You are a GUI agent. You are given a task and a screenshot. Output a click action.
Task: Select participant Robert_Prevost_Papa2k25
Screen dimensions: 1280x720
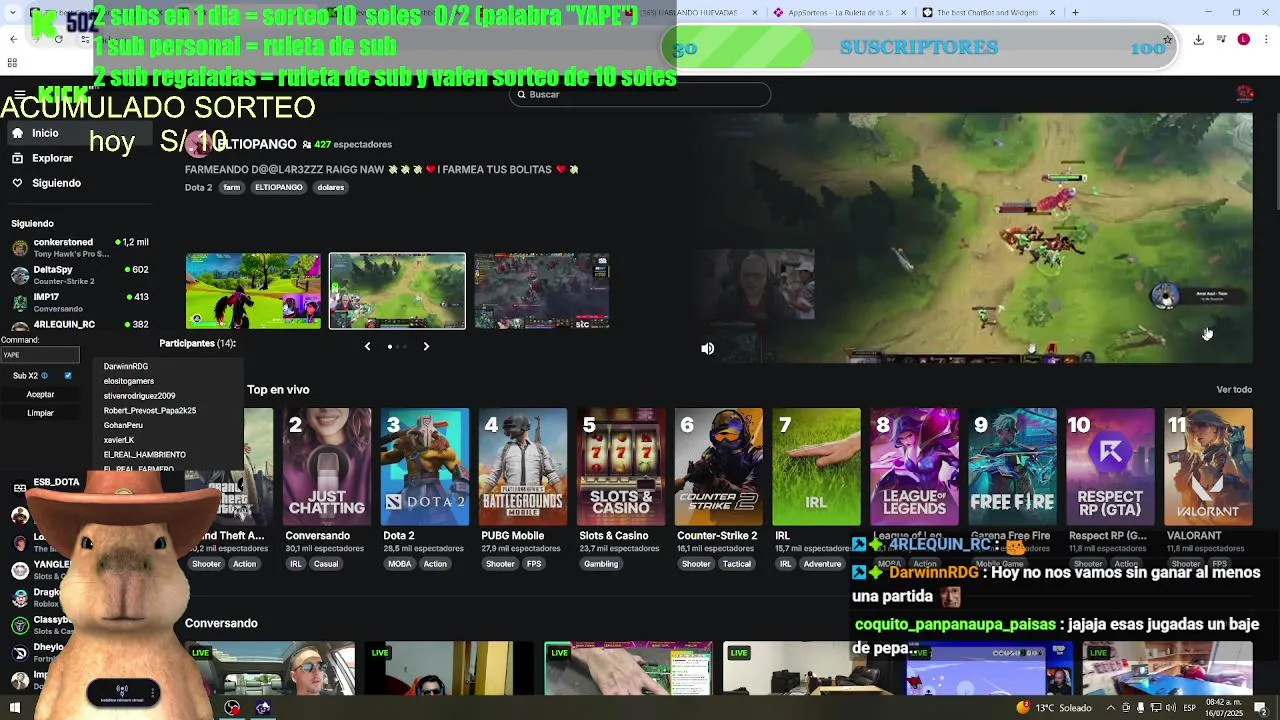(150, 410)
